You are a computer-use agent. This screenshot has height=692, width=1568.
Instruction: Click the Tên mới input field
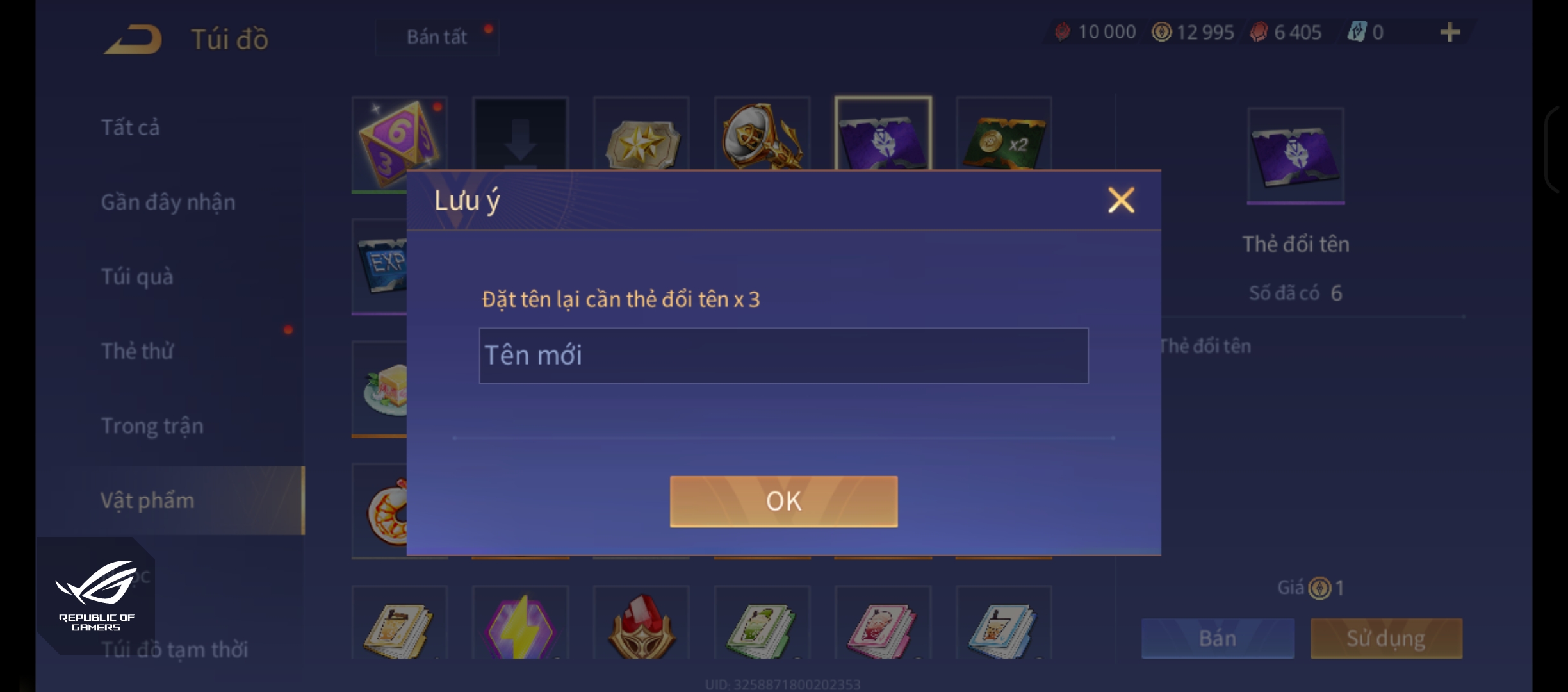(783, 356)
